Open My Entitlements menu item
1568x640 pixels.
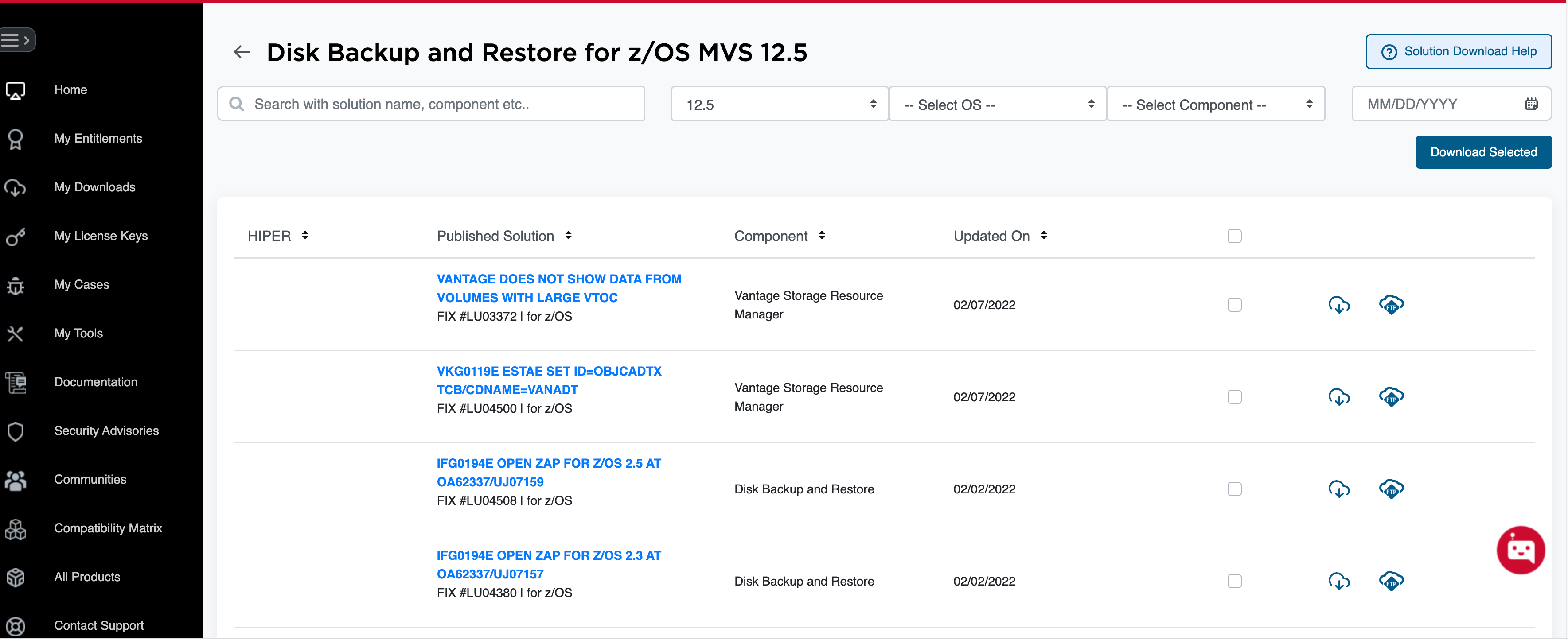point(98,139)
